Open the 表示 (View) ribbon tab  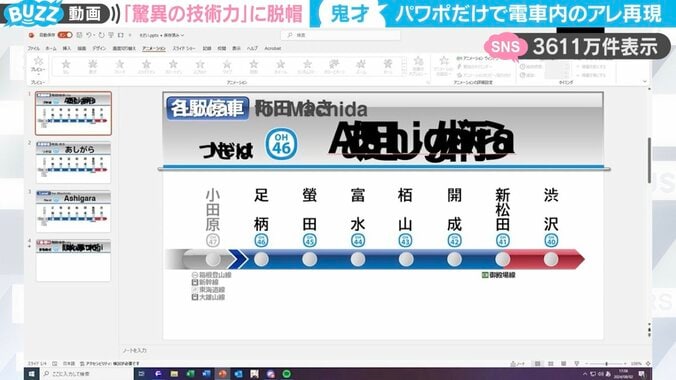(x=236, y=48)
